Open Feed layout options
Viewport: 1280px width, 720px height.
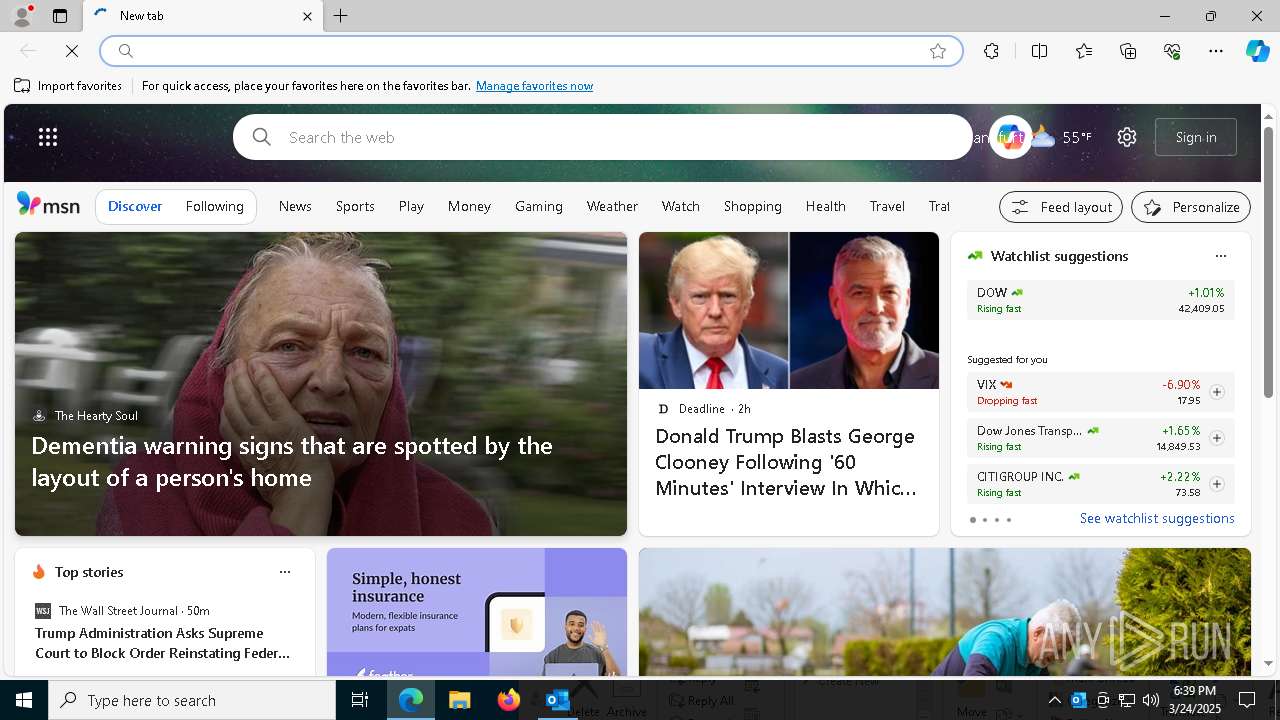click(1061, 207)
